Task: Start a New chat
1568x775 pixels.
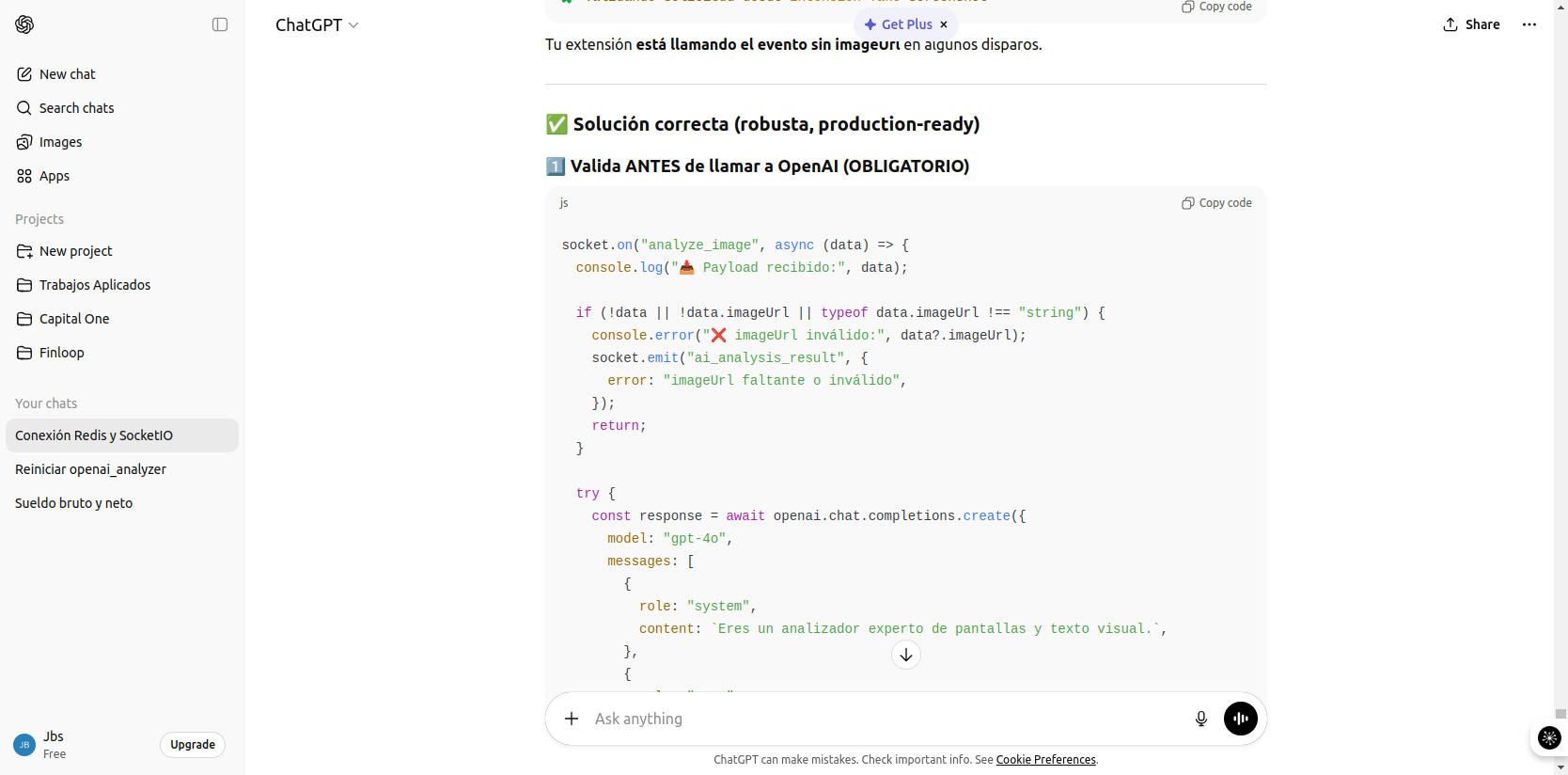Action: pos(67,74)
